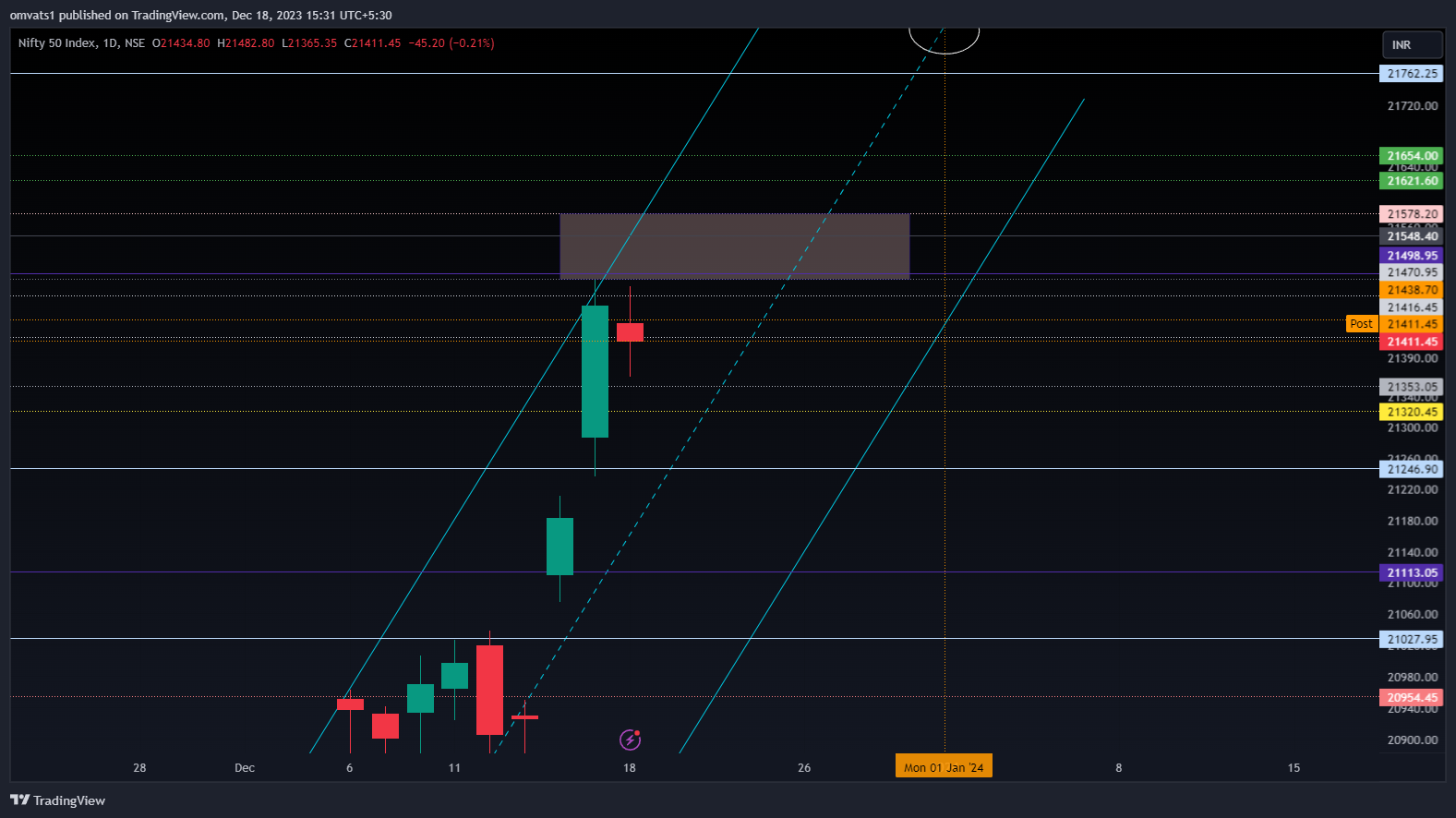Click the shaded rectangle zone drawing
Screen dimensions: 1456x818
click(x=735, y=246)
